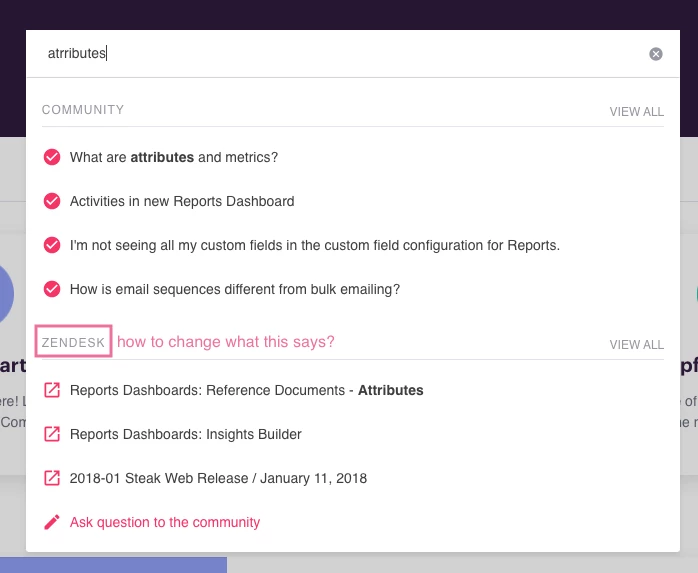Viewport: 698px width, 573px height.
Task: Open Reports Dashboards Reference Documents Attributes article
Action: [x=247, y=390]
